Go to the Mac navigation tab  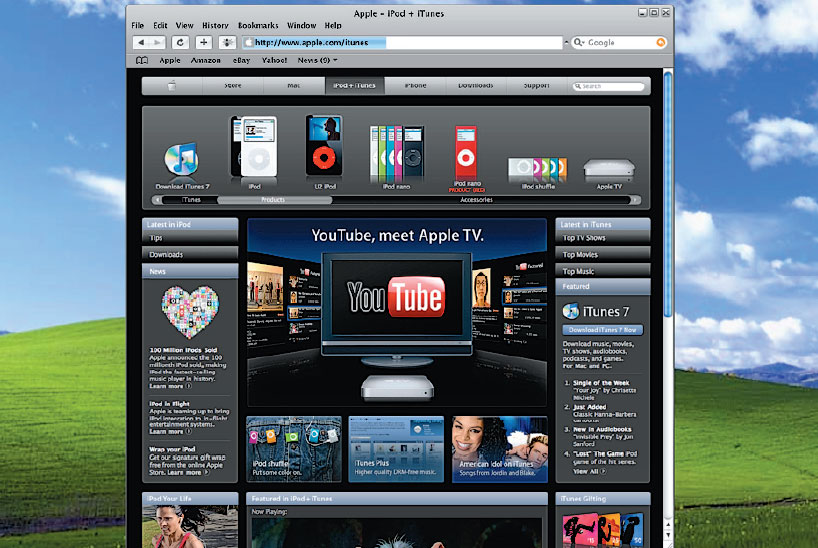[294, 85]
